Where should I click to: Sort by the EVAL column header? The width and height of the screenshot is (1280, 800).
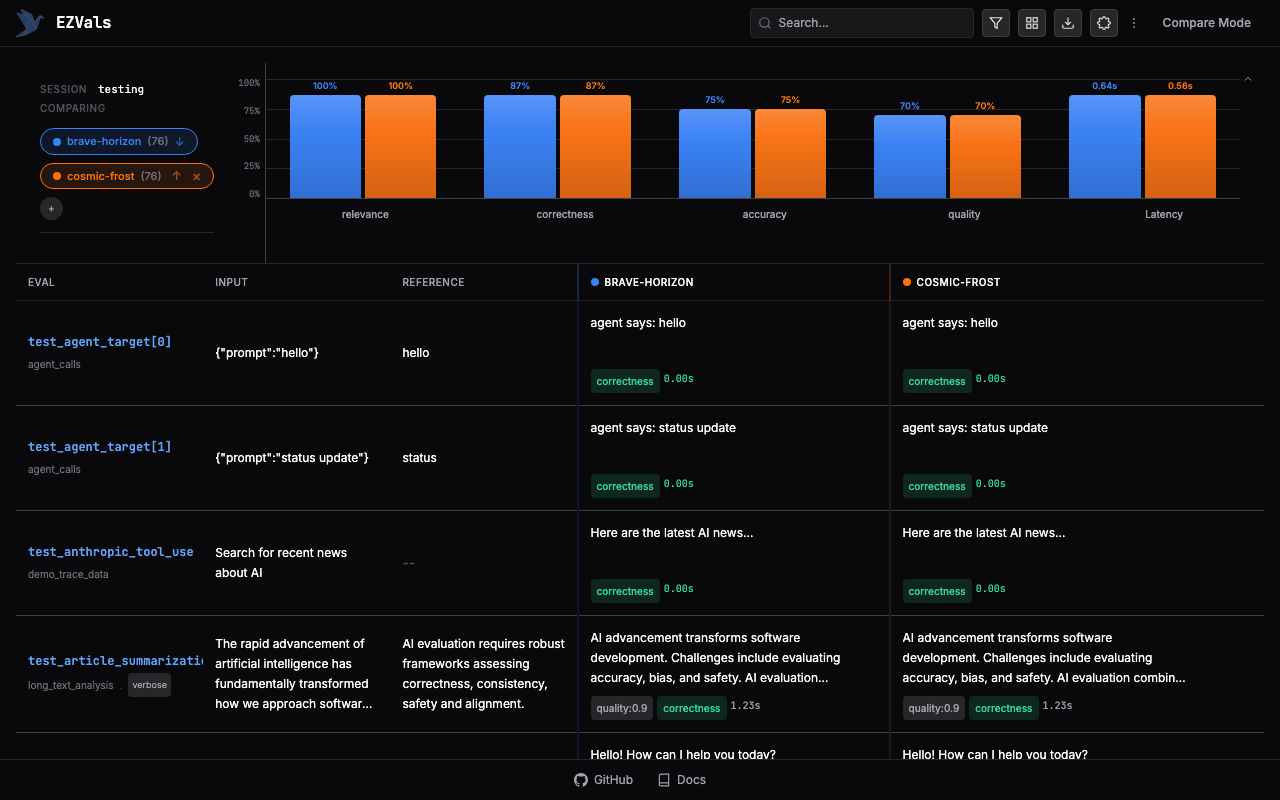tap(41, 282)
